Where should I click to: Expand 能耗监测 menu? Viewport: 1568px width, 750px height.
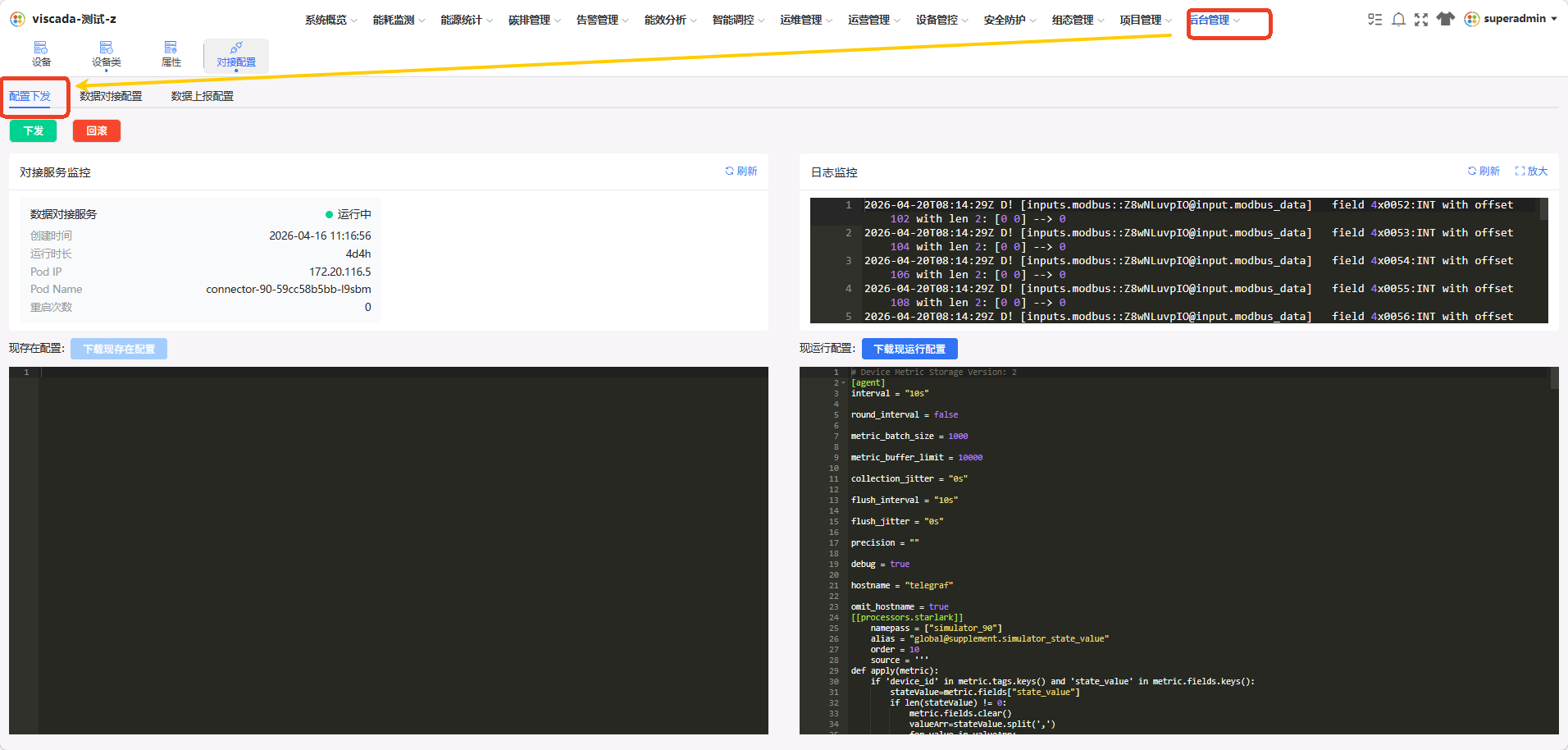399,20
